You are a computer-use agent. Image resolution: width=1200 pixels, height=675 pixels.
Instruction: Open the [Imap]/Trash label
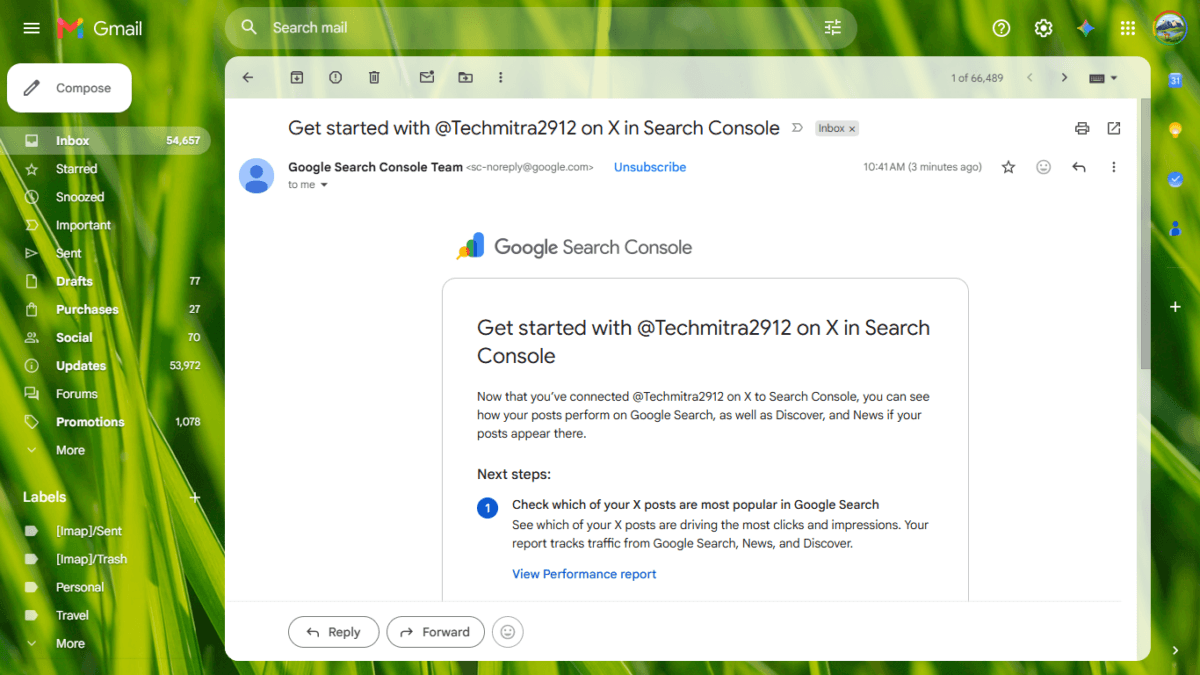[x=105, y=559]
